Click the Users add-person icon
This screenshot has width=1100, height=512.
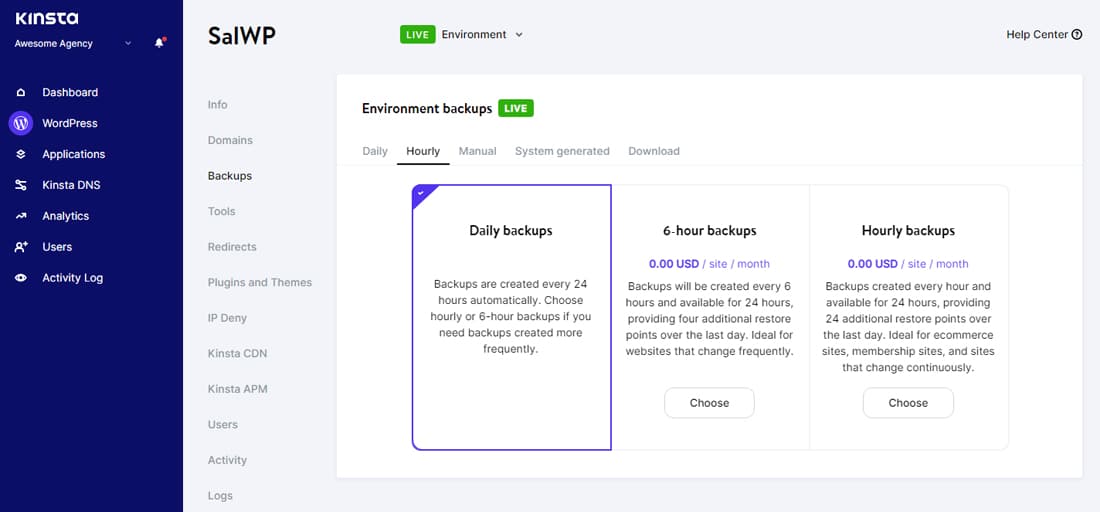21,247
